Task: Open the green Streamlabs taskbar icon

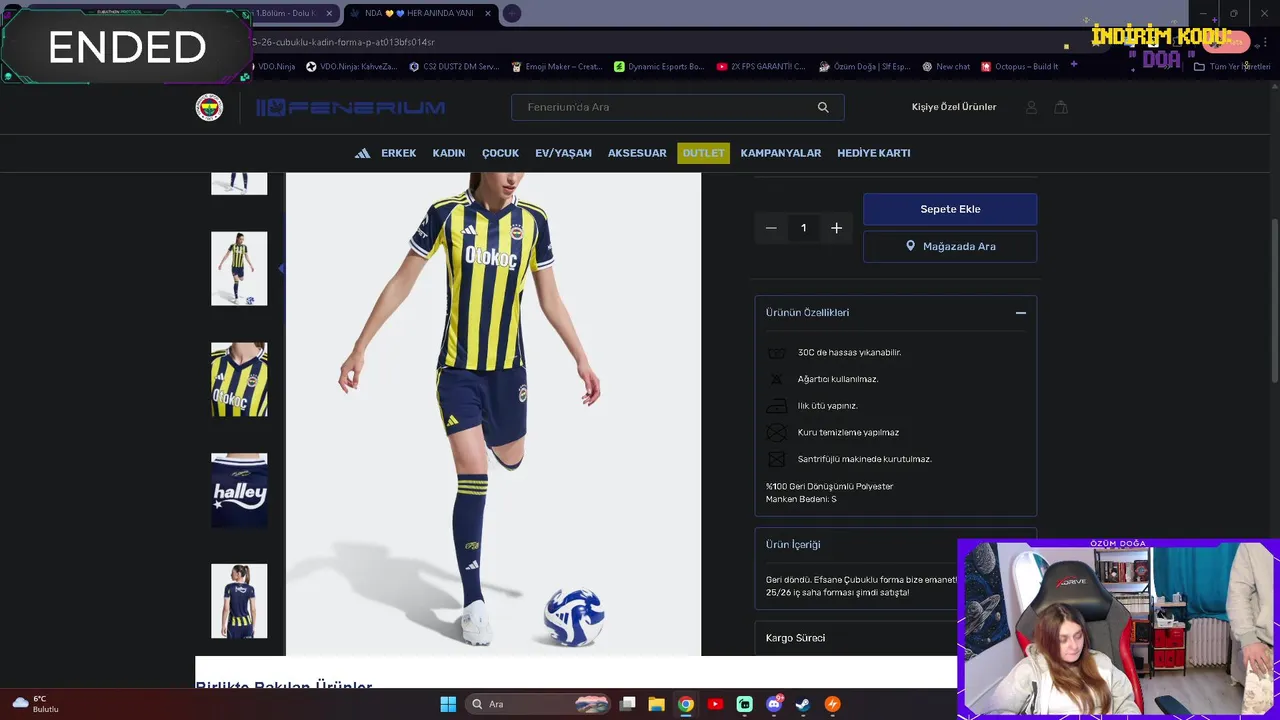Action: (744, 704)
